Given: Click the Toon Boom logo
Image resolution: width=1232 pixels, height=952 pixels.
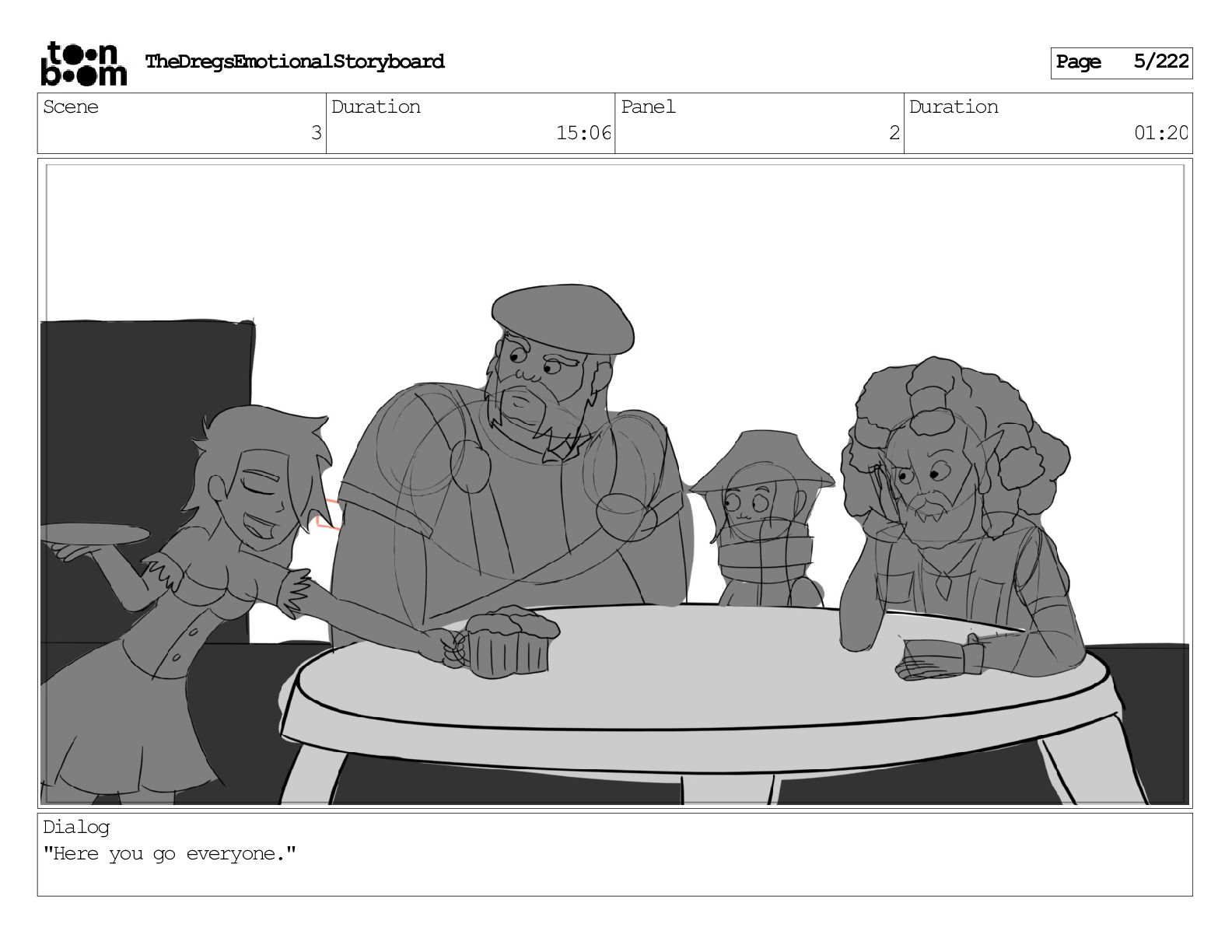Looking at the screenshot, I should tap(83, 63).
